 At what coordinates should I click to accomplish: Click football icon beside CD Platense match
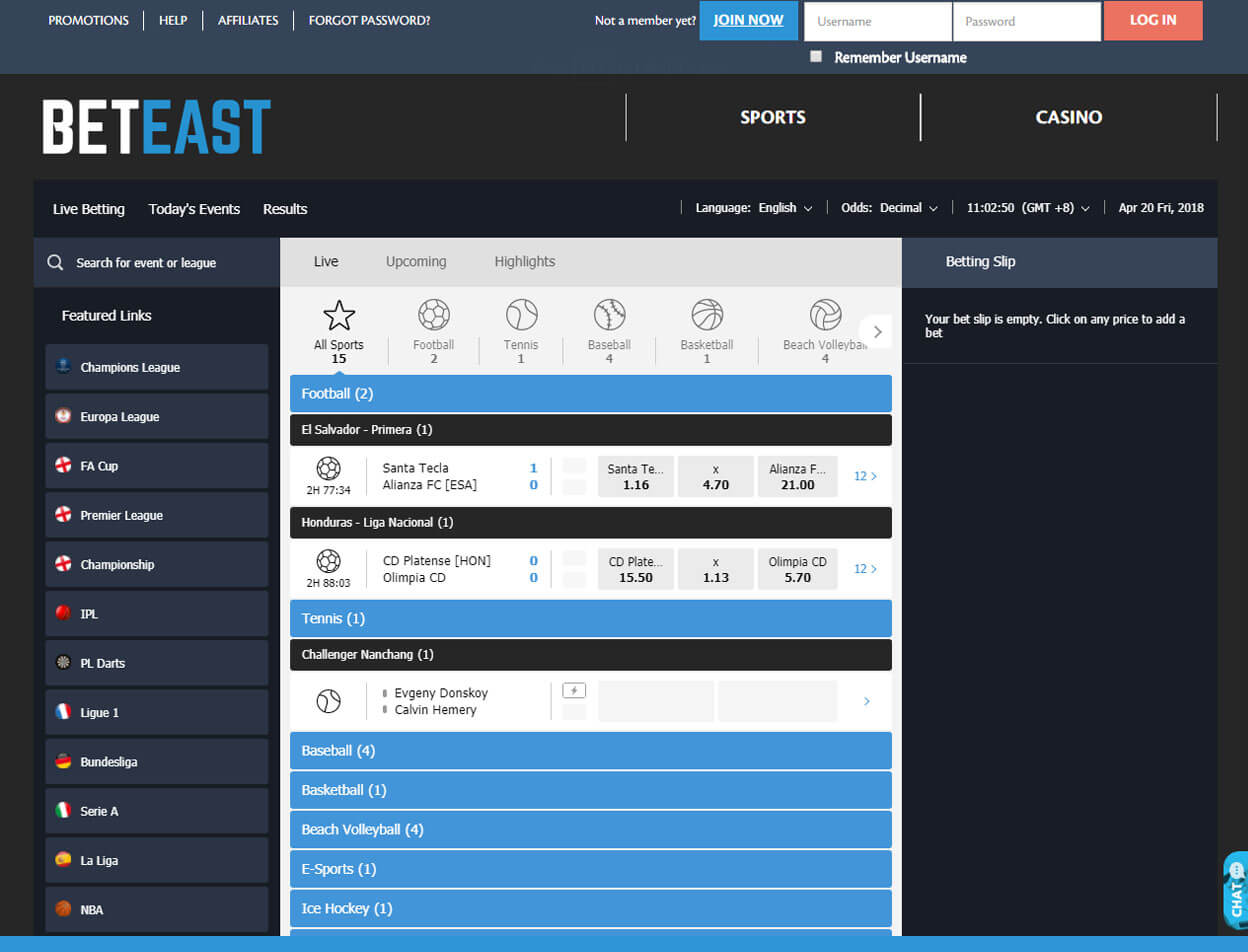328,561
